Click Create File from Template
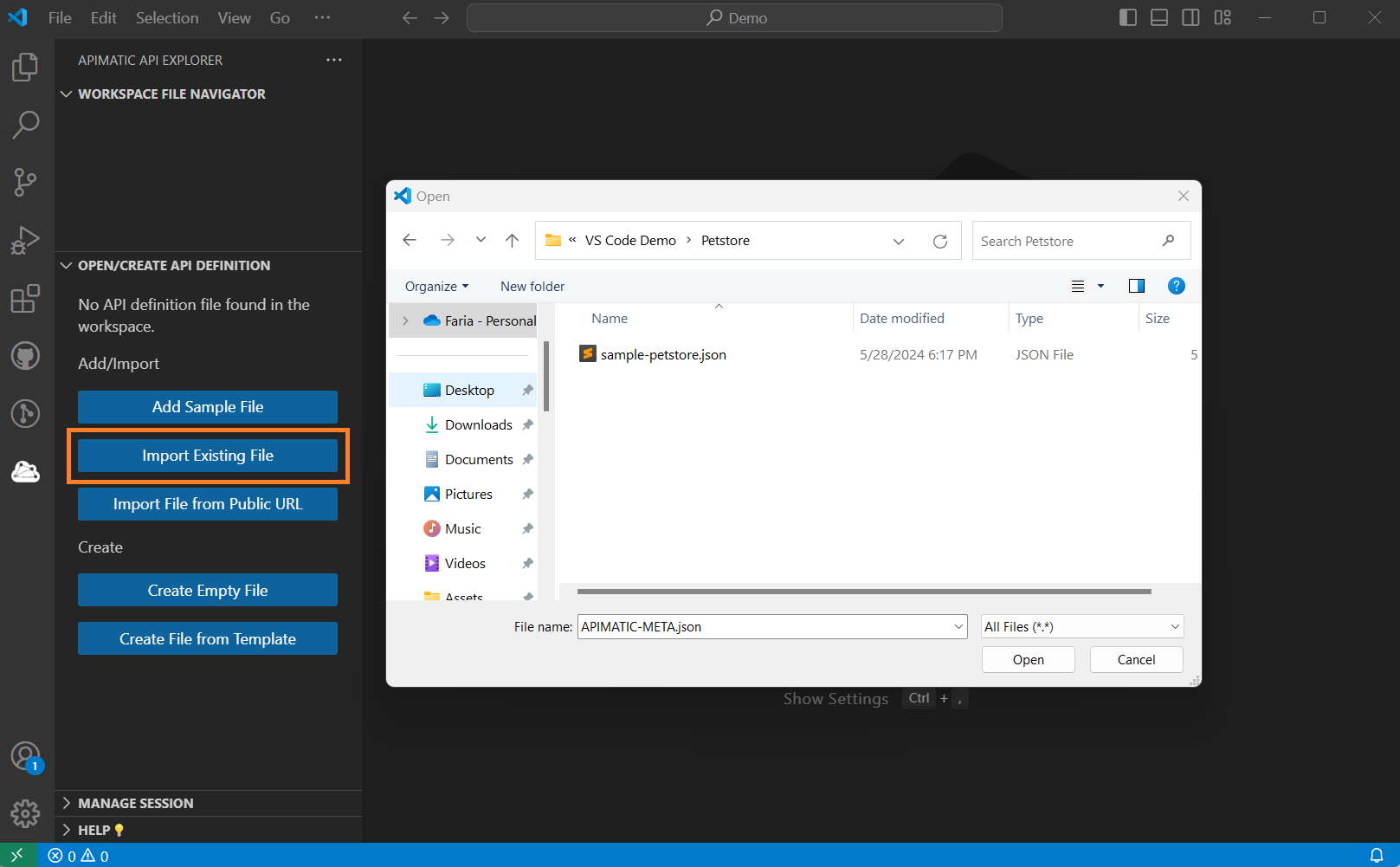 (208, 639)
